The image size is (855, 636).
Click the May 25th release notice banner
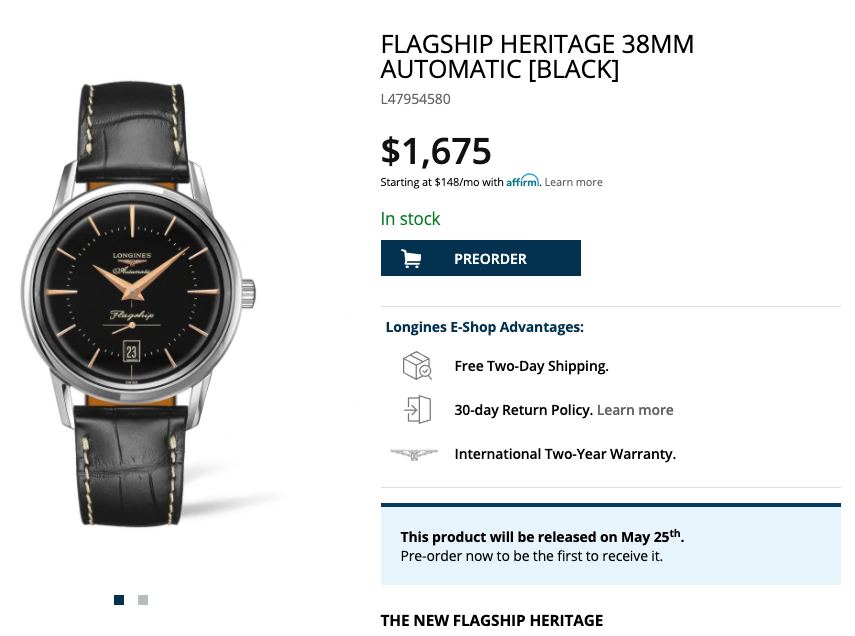coord(610,545)
